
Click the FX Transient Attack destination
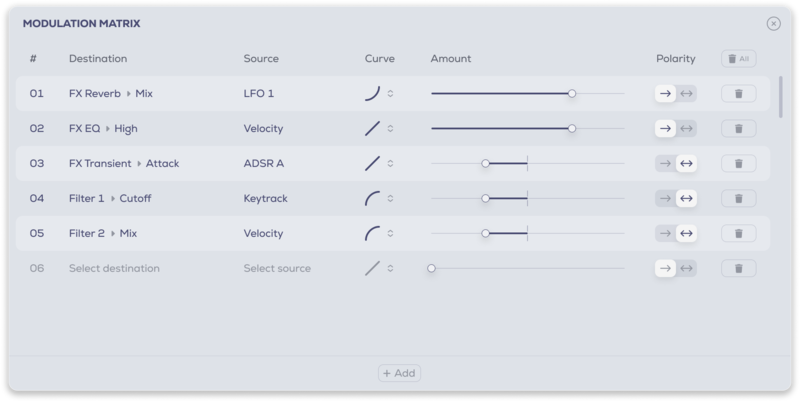pyautogui.click(x=124, y=164)
